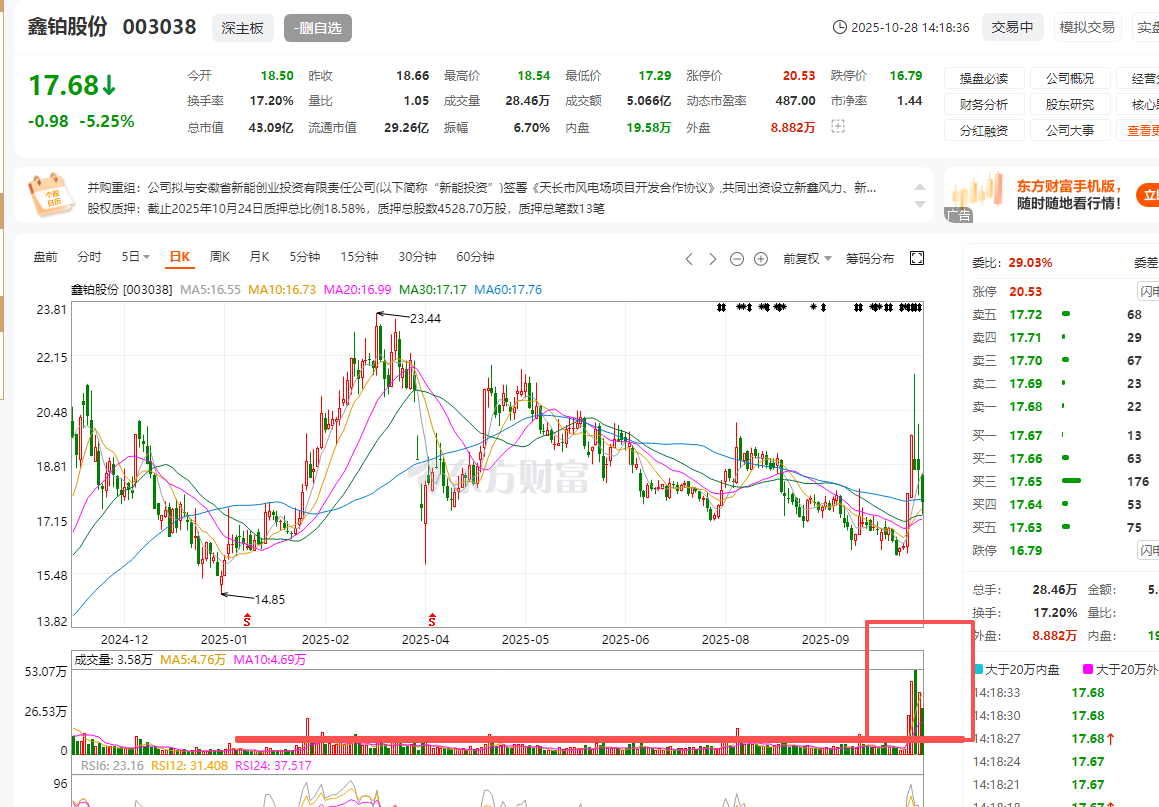Image resolution: width=1159 pixels, height=807 pixels.
Task: Click the MA5:16.55 indicator label
Action: point(211,290)
